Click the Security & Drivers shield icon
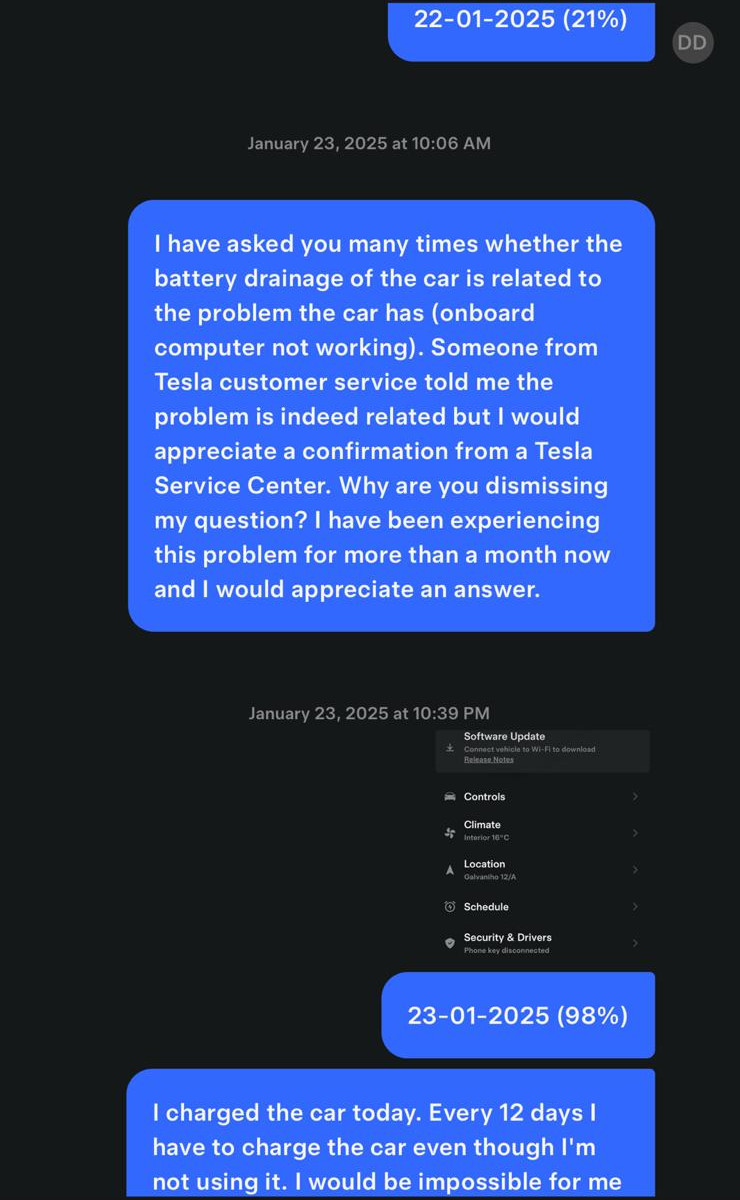Viewport: 740px width, 1200px height. [450, 943]
